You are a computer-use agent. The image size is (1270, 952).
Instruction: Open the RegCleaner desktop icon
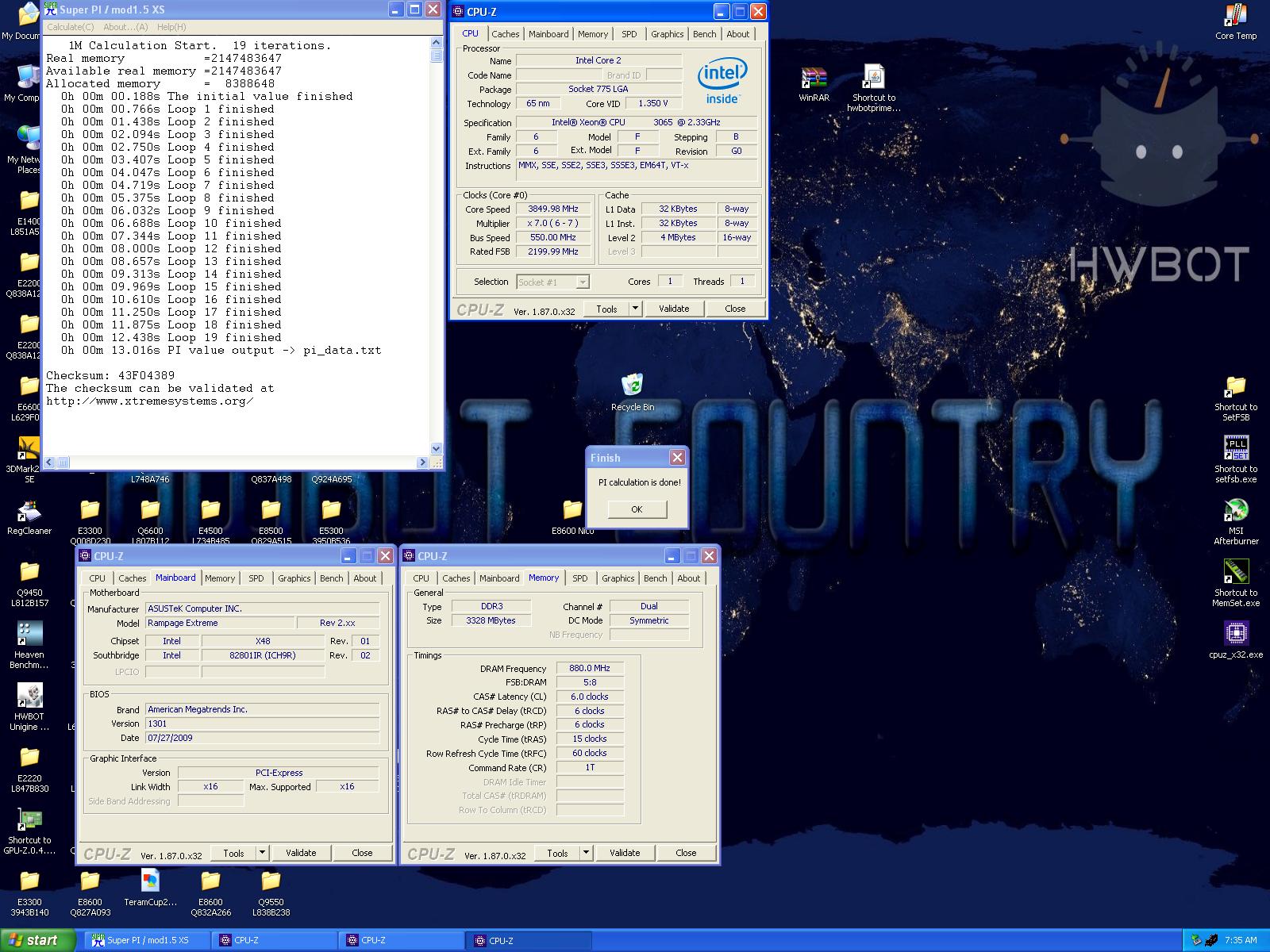[x=29, y=510]
